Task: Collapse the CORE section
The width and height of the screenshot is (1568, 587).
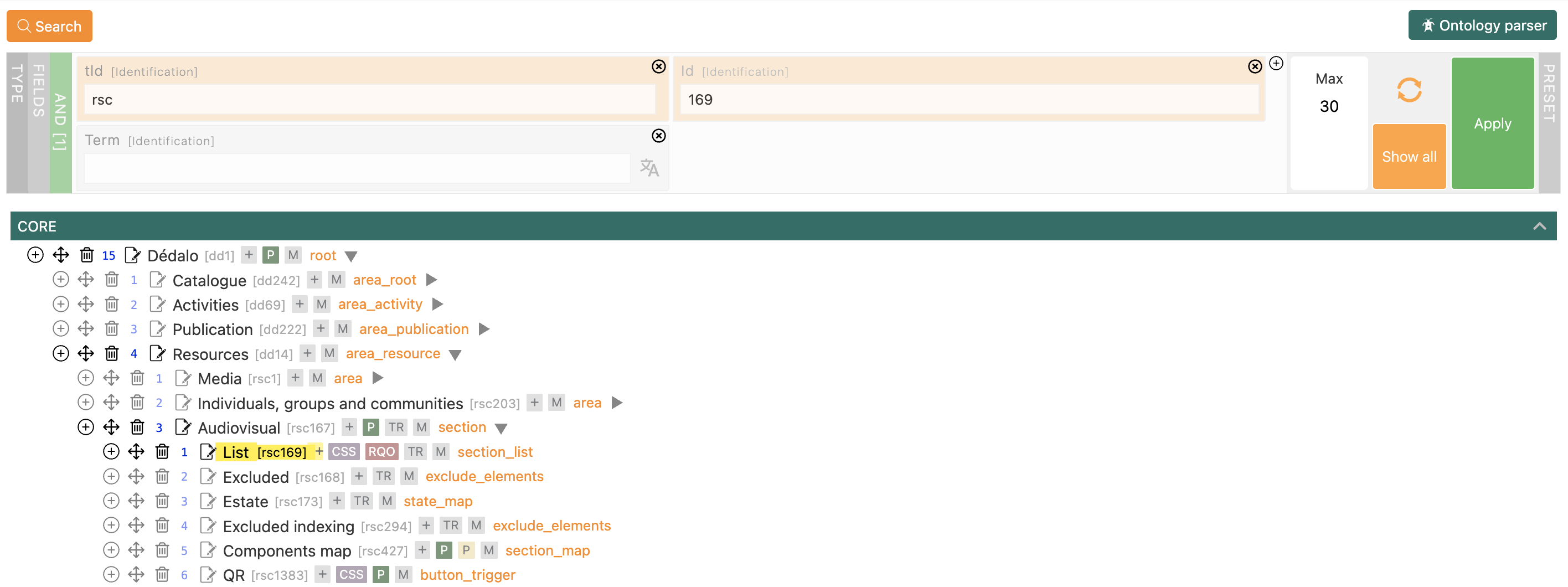Action: 1539,226
